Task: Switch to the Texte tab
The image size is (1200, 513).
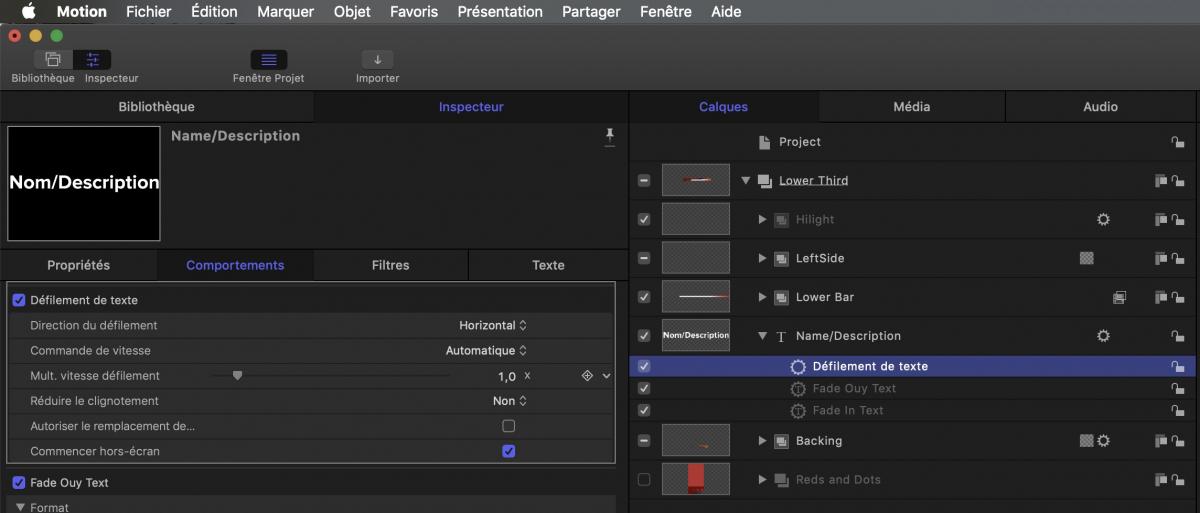Action: point(548,265)
